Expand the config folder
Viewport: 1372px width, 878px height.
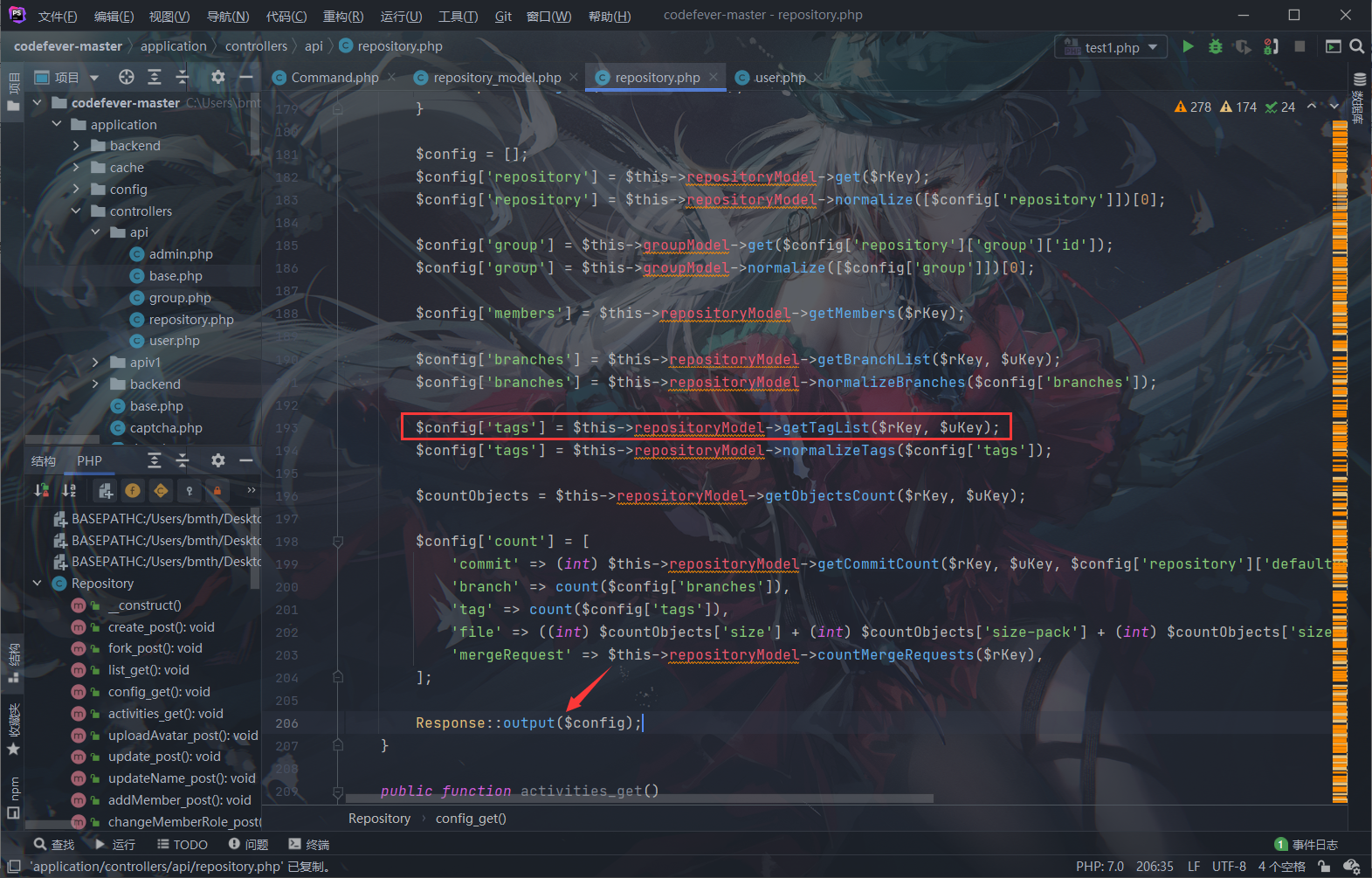(76, 190)
